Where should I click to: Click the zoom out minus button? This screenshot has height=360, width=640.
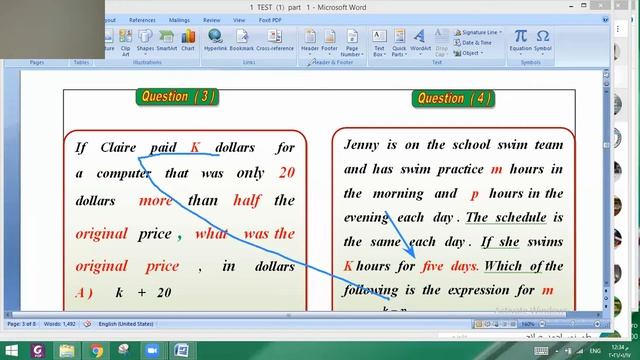pyautogui.click(x=542, y=324)
